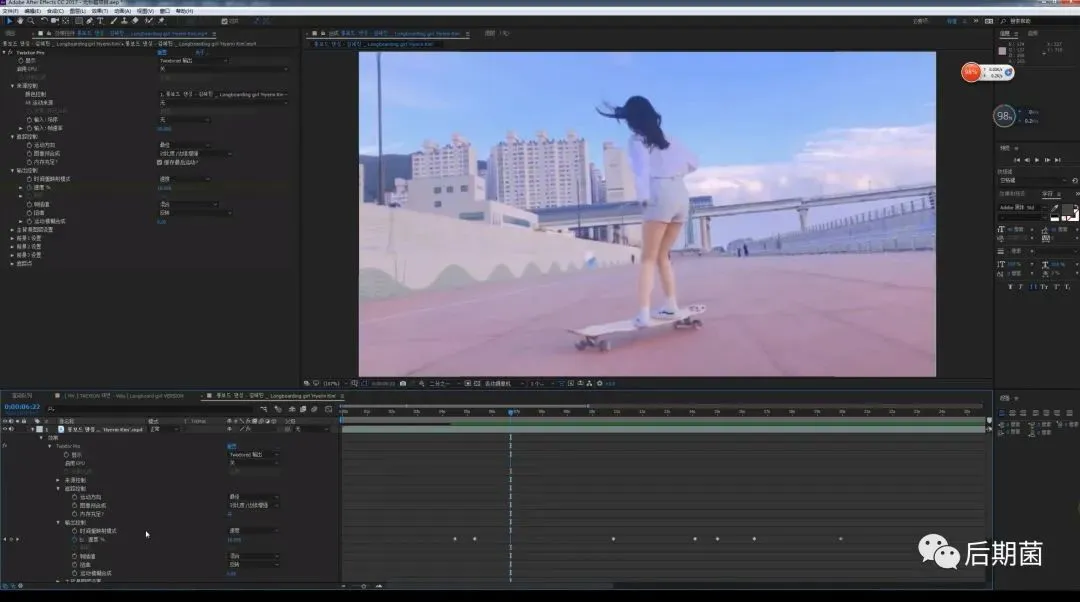Collapse the Twixtor Pro effect in timeline
This screenshot has height=602, width=1080.
50,446
